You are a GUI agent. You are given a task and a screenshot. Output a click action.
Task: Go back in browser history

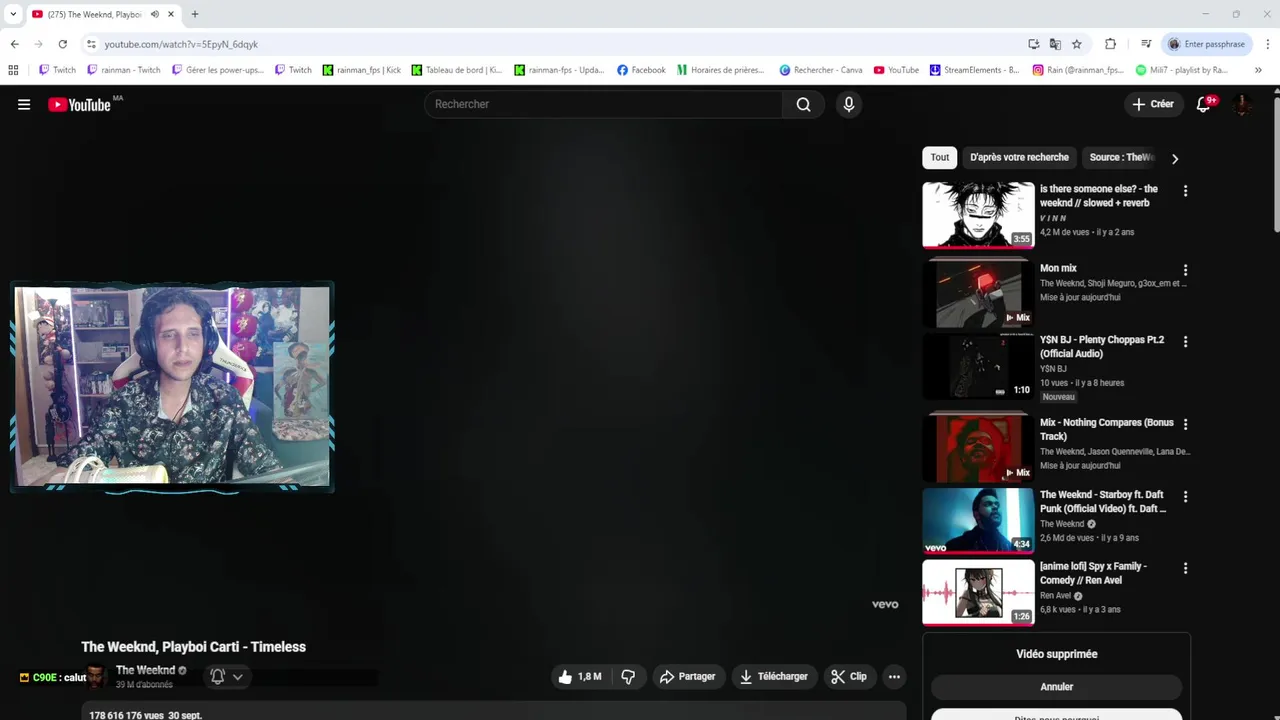point(14,44)
